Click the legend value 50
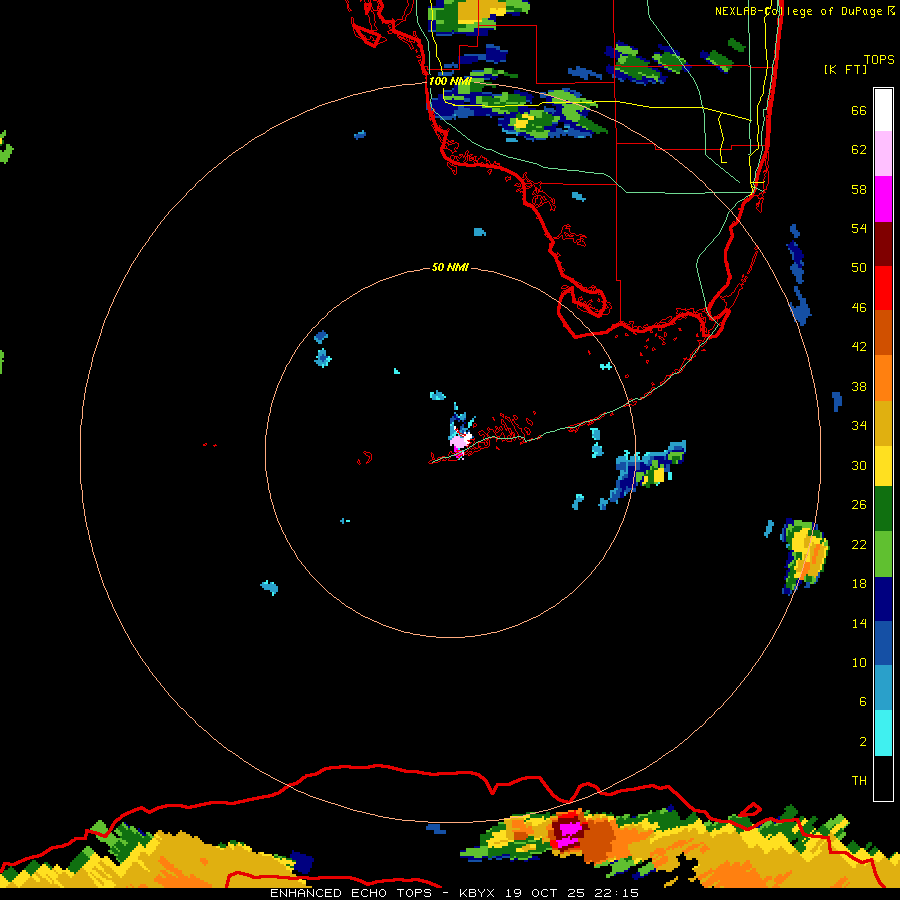Image resolution: width=900 pixels, height=900 pixels. tap(859, 267)
